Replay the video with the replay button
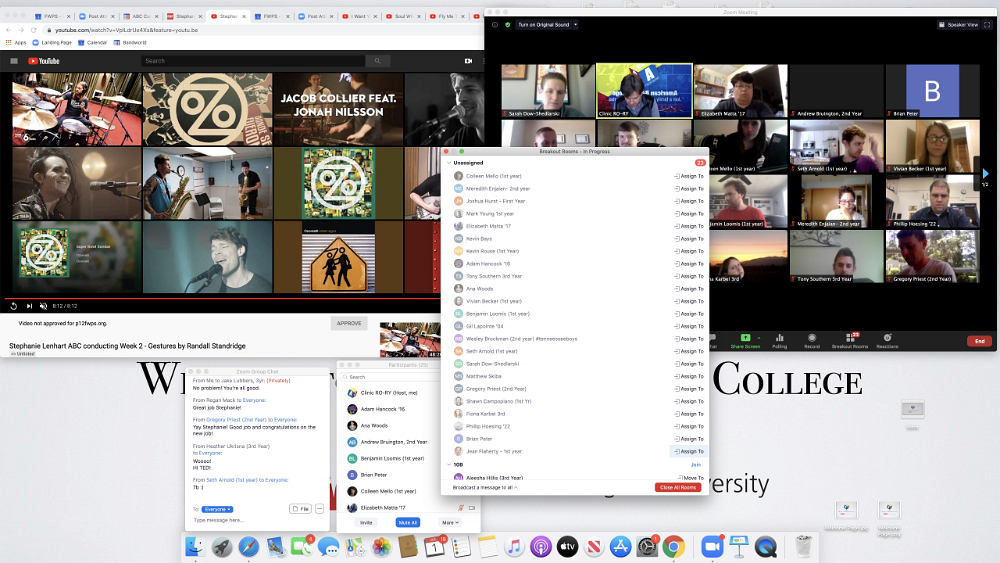 [13, 306]
